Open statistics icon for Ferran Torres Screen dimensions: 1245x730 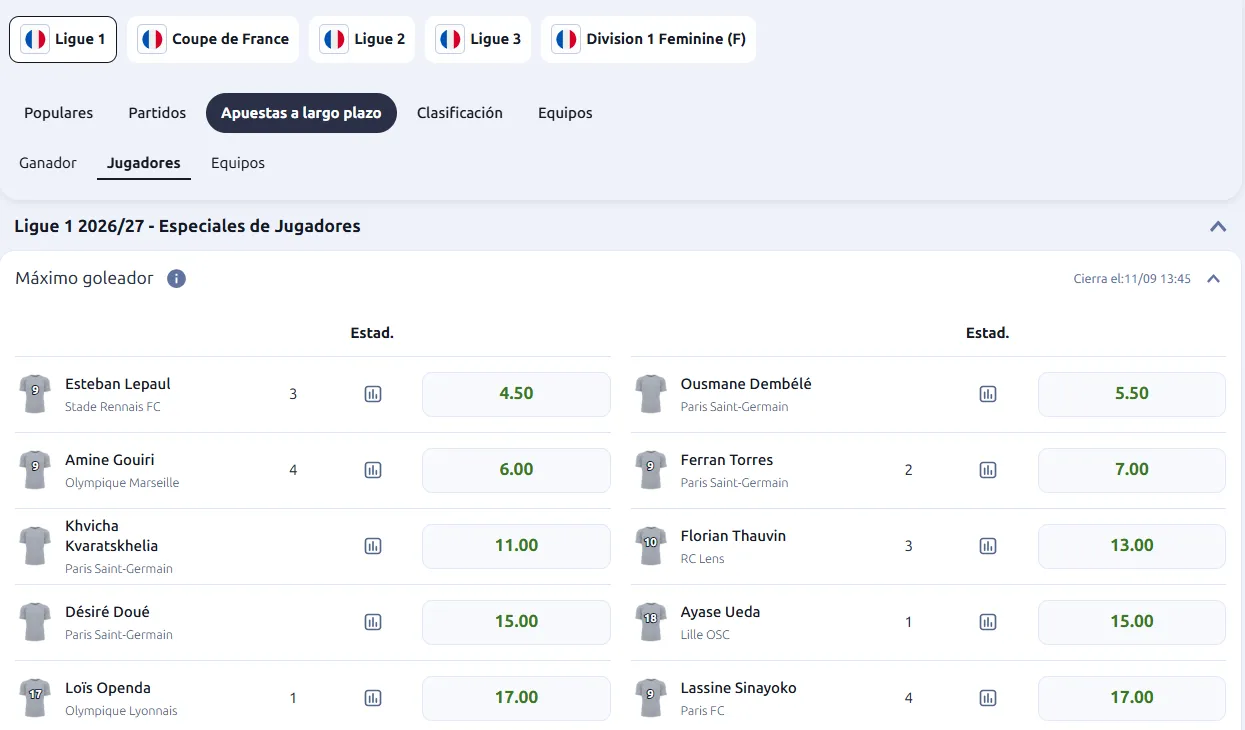click(988, 470)
